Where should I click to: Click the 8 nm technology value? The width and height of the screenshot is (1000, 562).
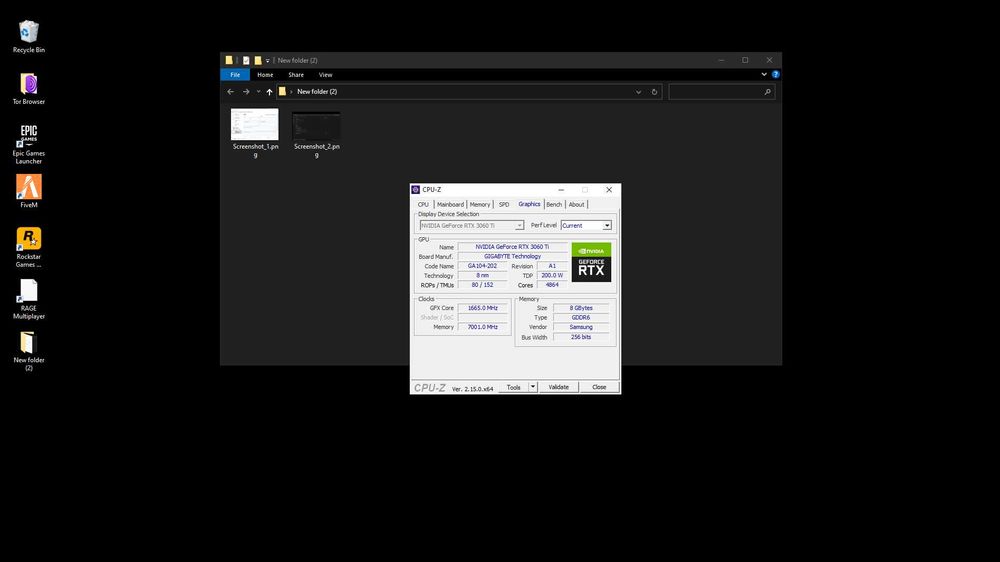point(482,276)
